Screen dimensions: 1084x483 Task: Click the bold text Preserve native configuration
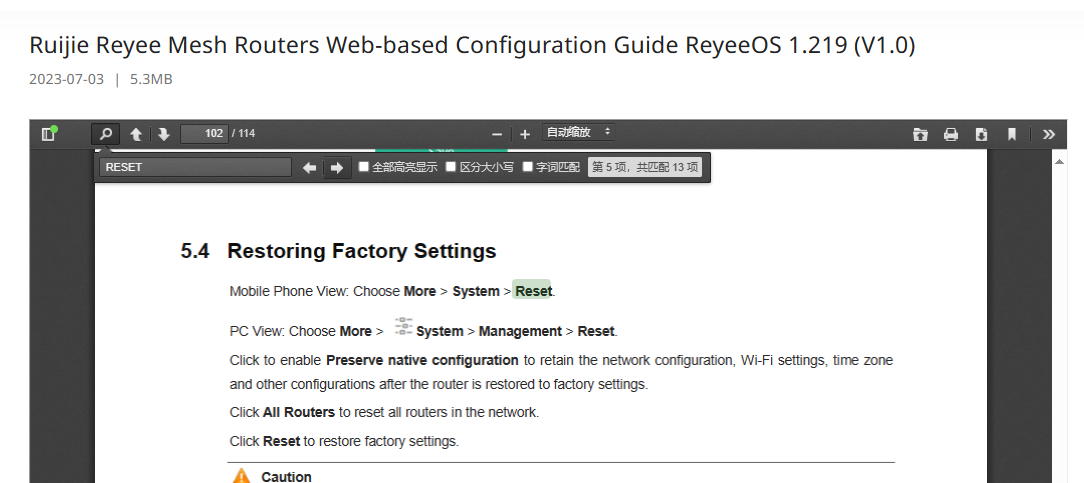[x=422, y=360]
